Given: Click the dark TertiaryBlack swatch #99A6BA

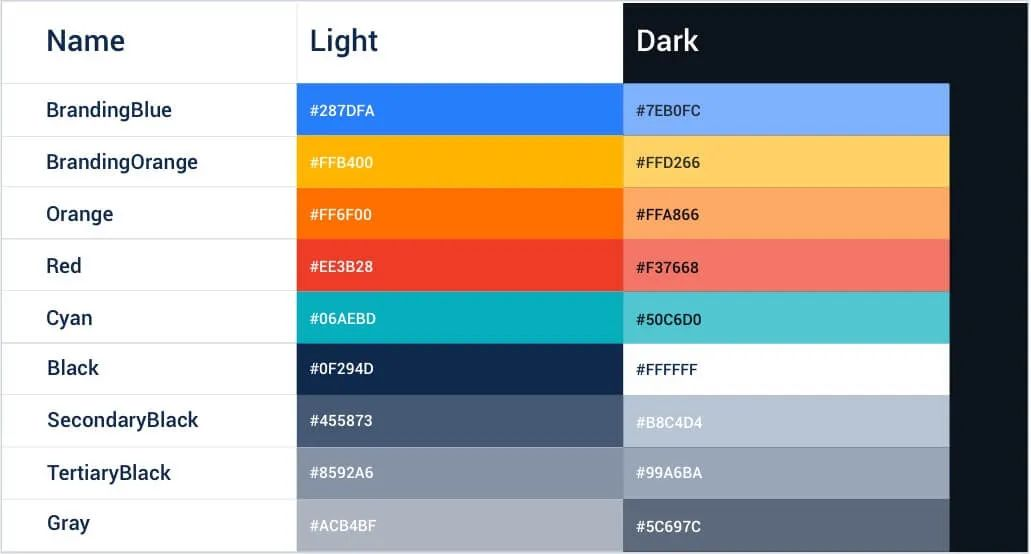Looking at the screenshot, I should tap(785, 473).
